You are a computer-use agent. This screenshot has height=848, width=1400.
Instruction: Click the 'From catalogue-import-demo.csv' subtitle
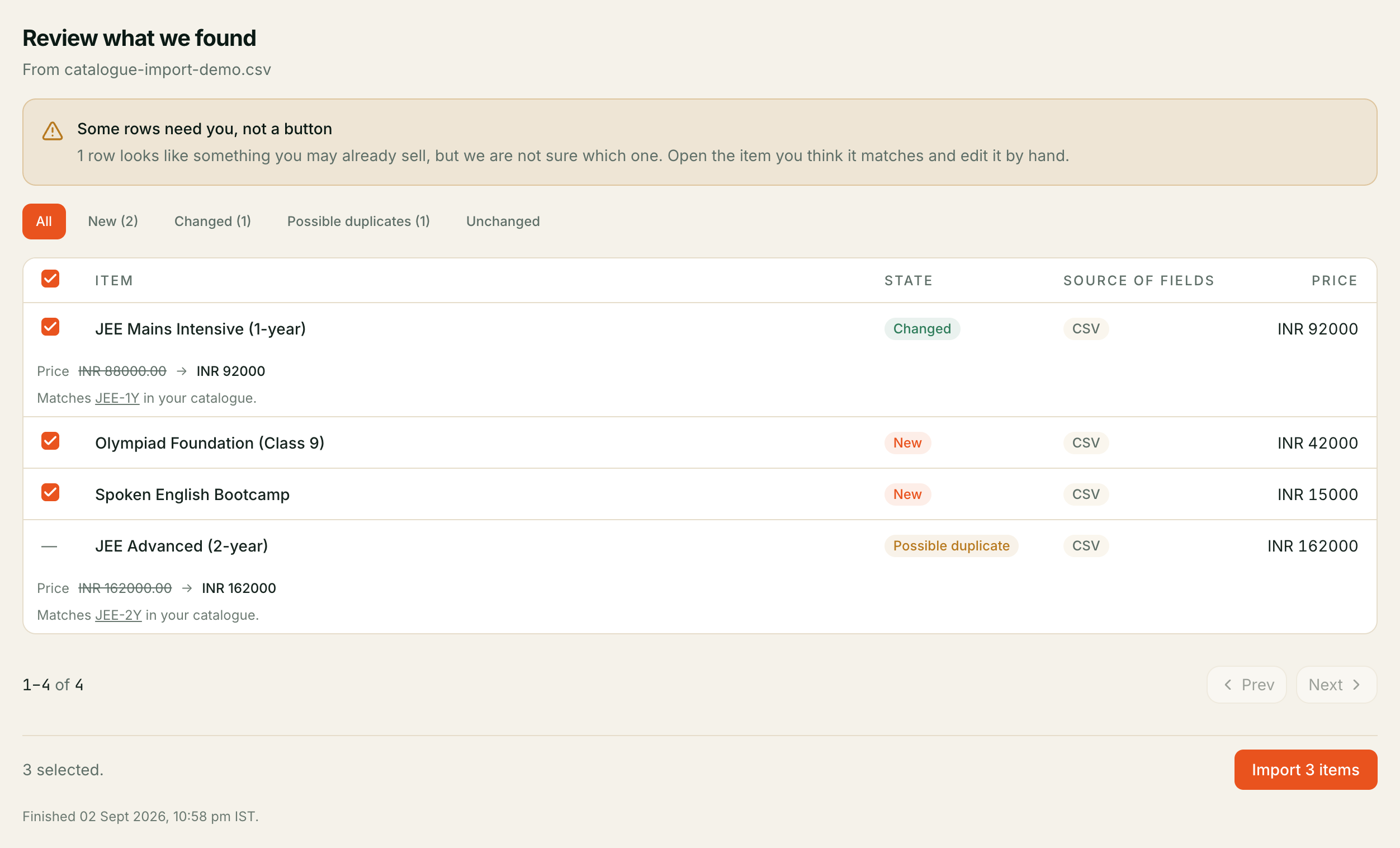coord(146,69)
